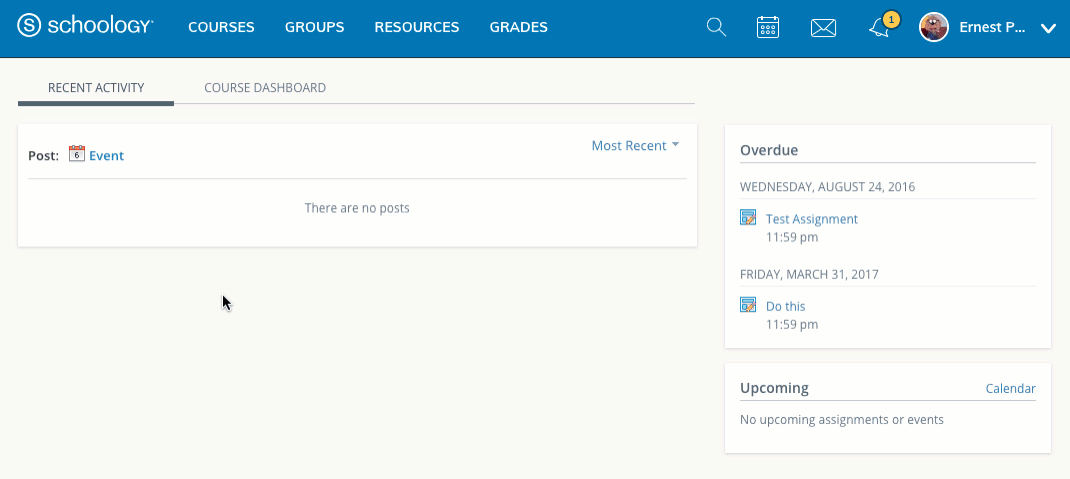Image resolution: width=1070 pixels, height=479 pixels.
Task: Open the notifications bell icon
Action: pos(879,28)
